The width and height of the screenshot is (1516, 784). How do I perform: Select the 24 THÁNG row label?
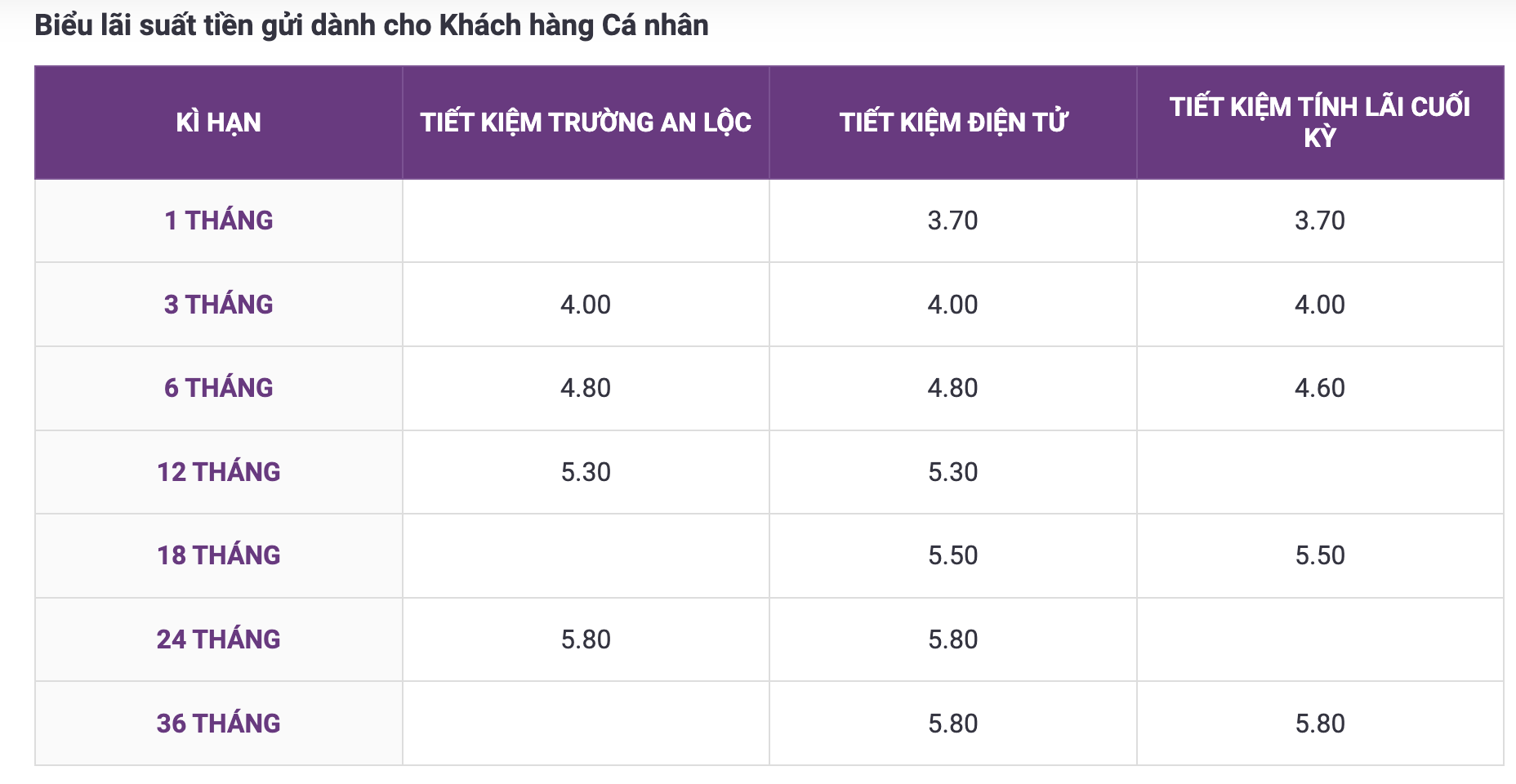tap(218, 639)
